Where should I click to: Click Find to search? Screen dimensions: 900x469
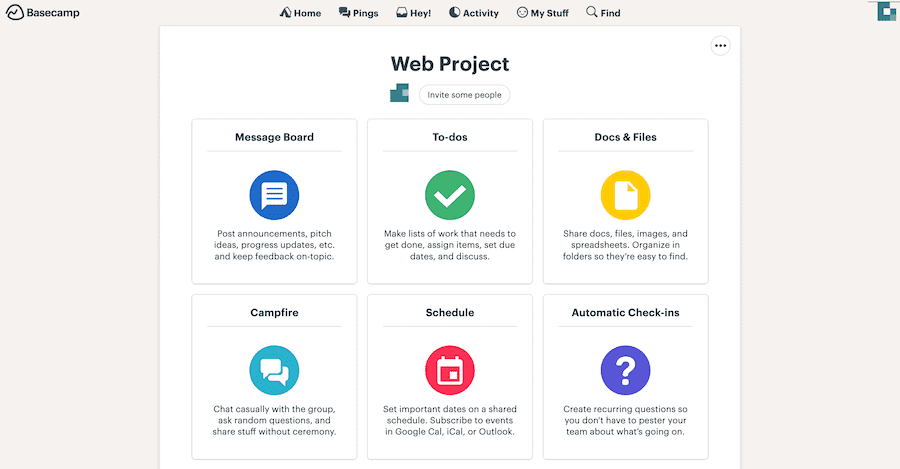[603, 13]
